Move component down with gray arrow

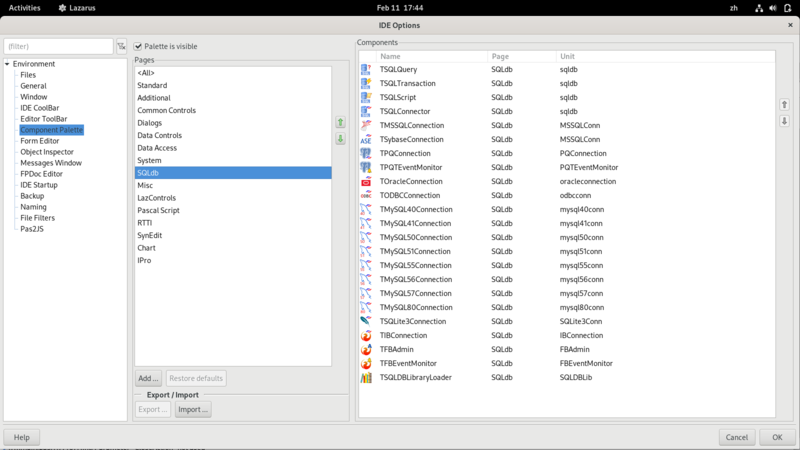(x=784, y=121)
